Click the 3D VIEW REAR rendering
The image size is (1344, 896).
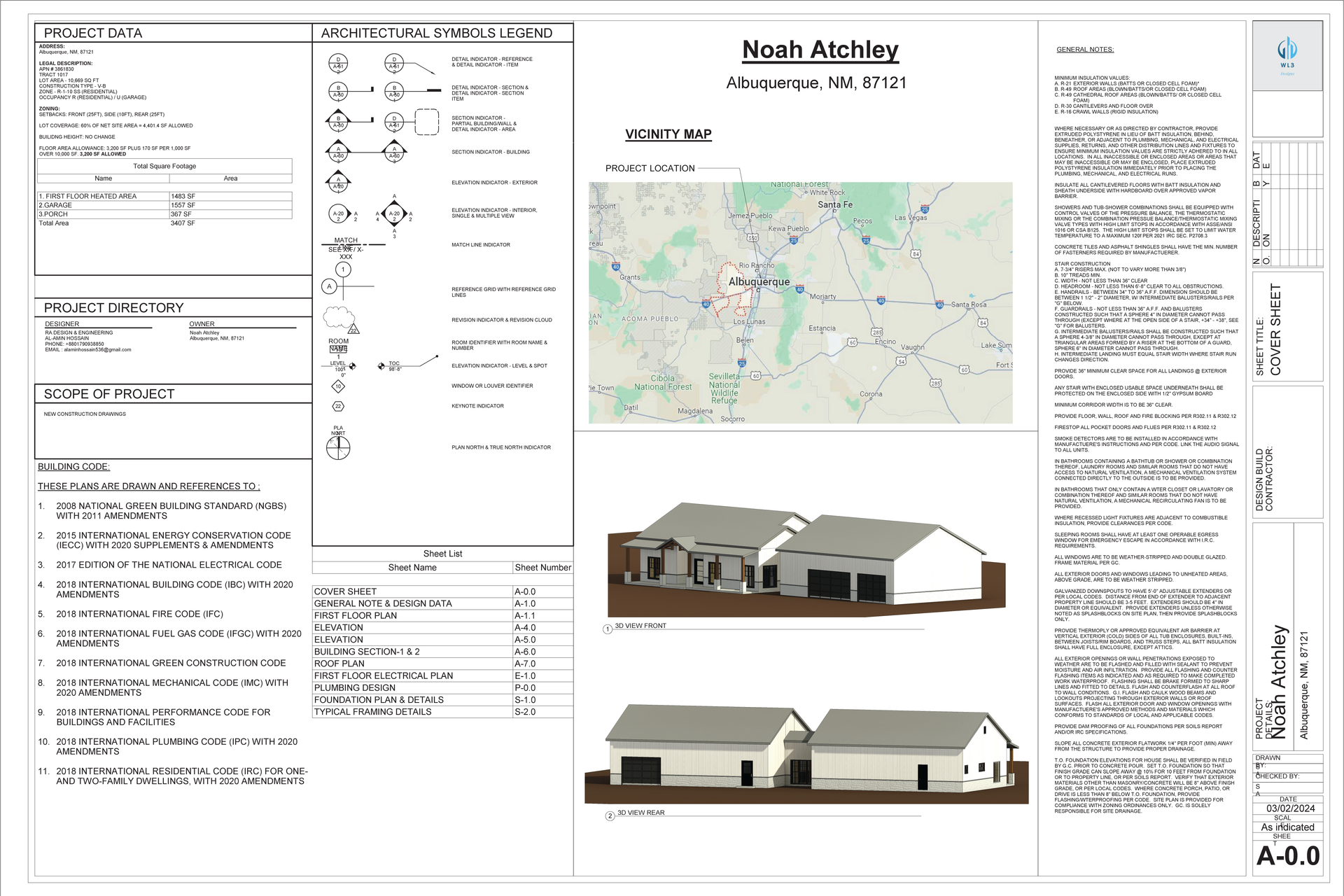pyautogui.click(x=805, y=756)
